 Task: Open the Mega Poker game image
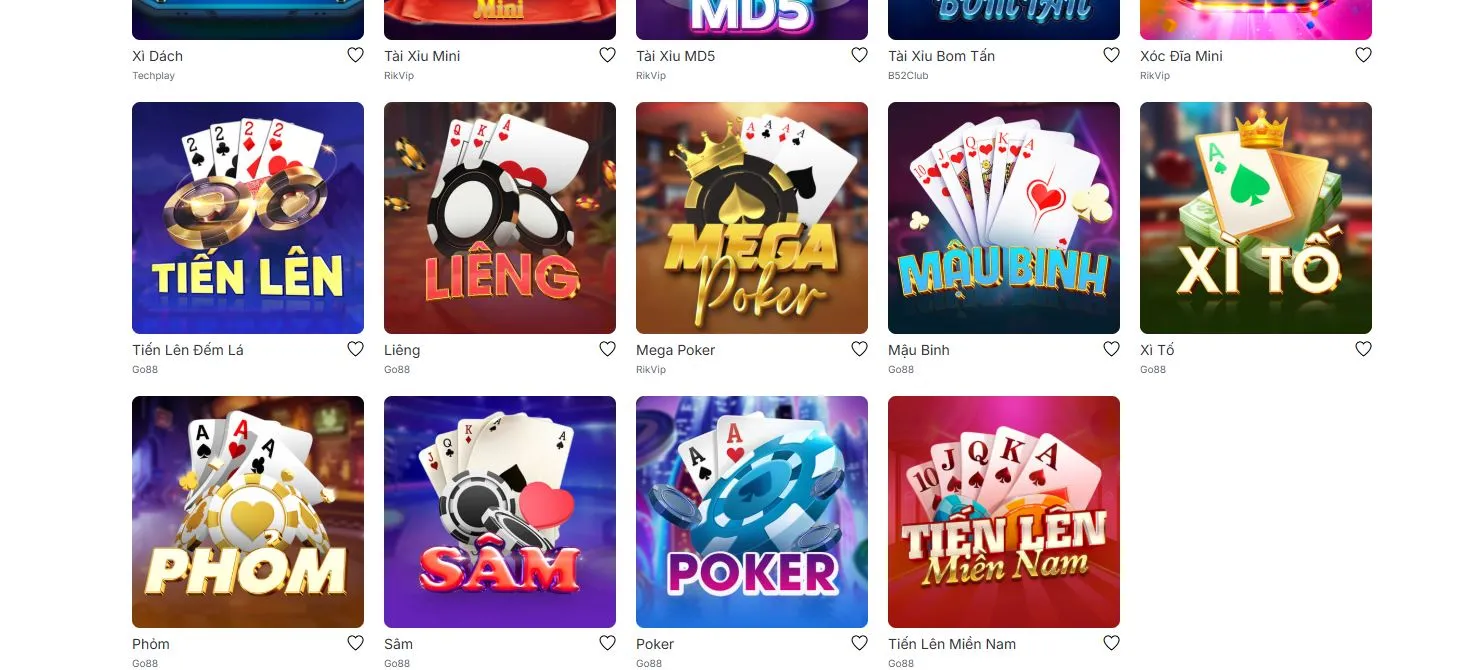[x=752, y=218]
